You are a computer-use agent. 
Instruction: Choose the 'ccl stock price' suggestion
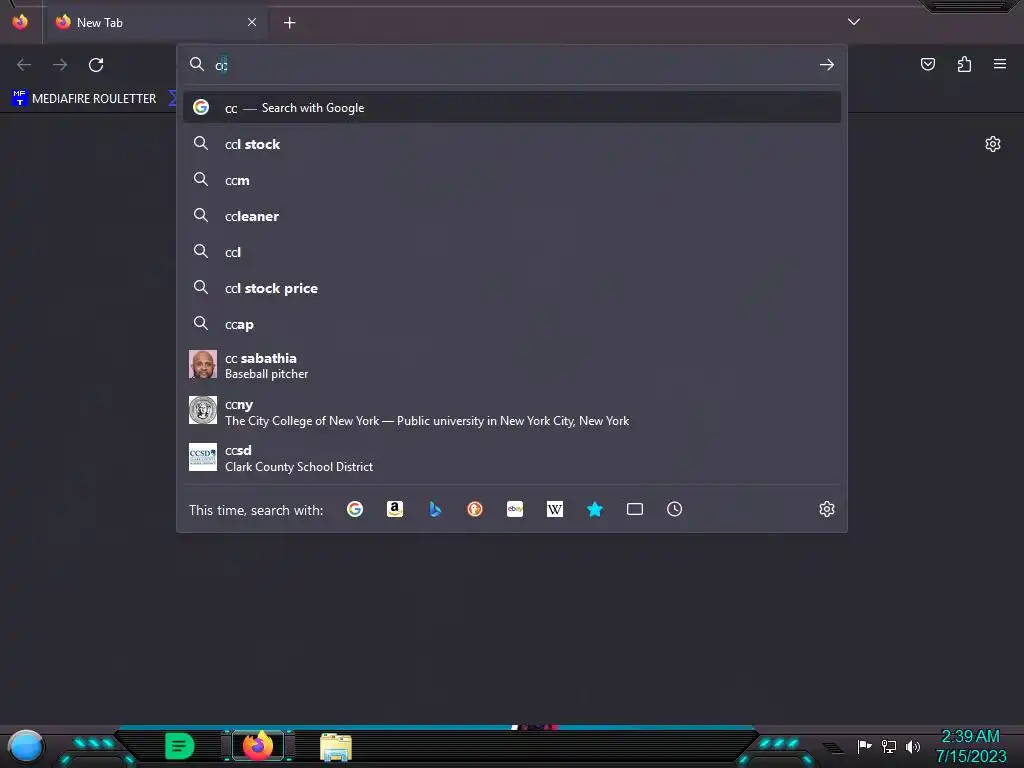click(x=512, y=288)
